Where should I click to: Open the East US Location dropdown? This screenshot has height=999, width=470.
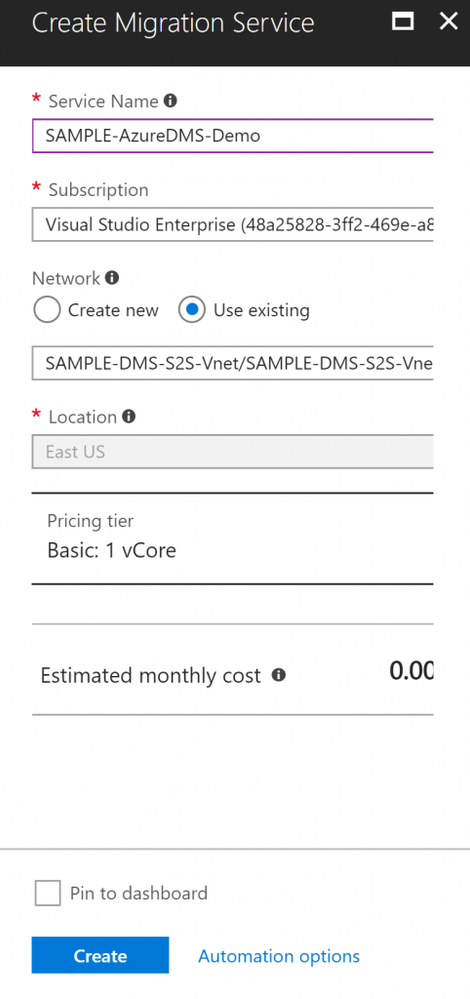tap(232, 452)
